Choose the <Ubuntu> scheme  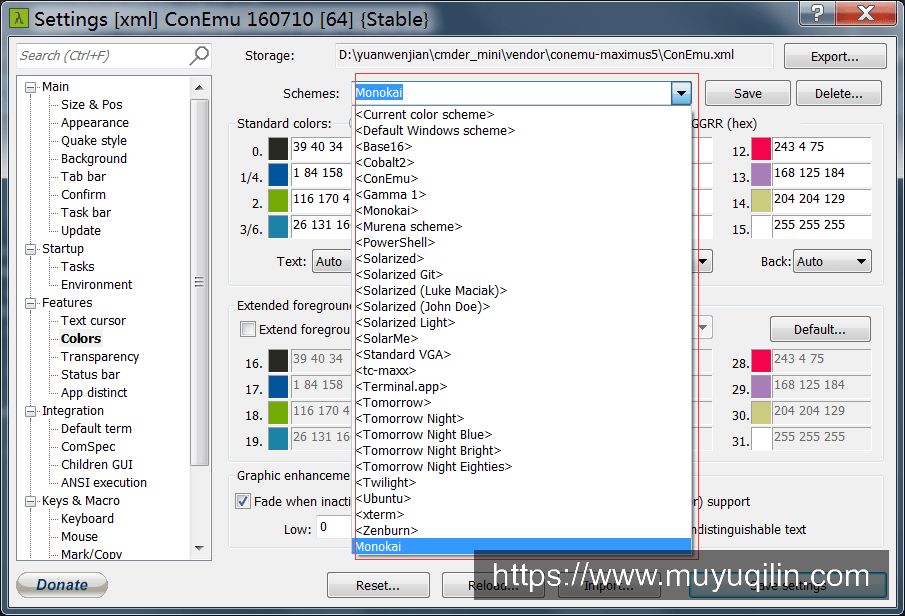[383, 498]
